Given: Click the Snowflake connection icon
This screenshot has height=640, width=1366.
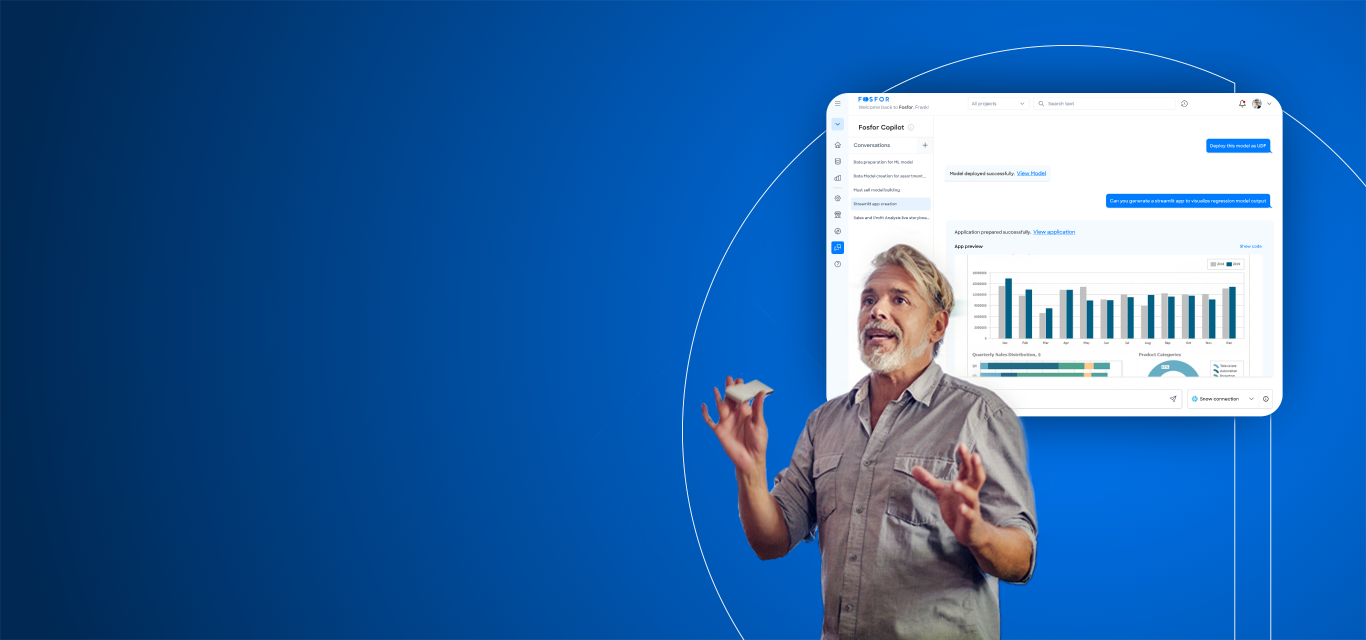Looking at the screenshot, I should (1194, 399).
